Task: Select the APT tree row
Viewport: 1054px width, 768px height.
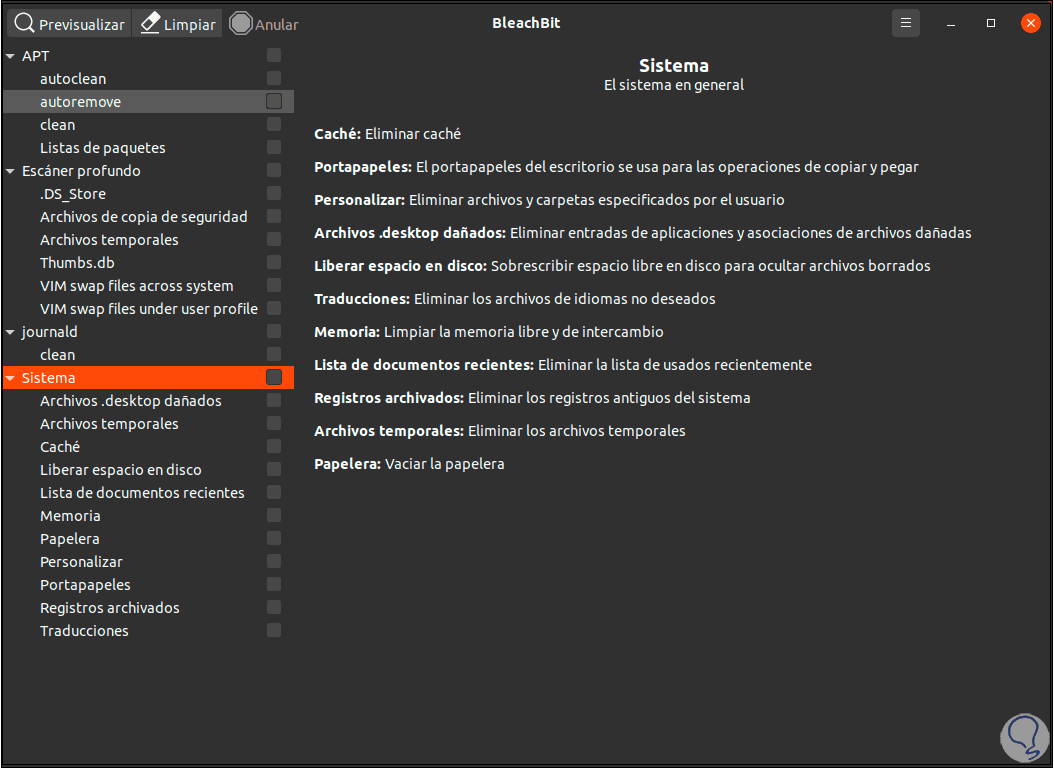Action: [149, 56]
